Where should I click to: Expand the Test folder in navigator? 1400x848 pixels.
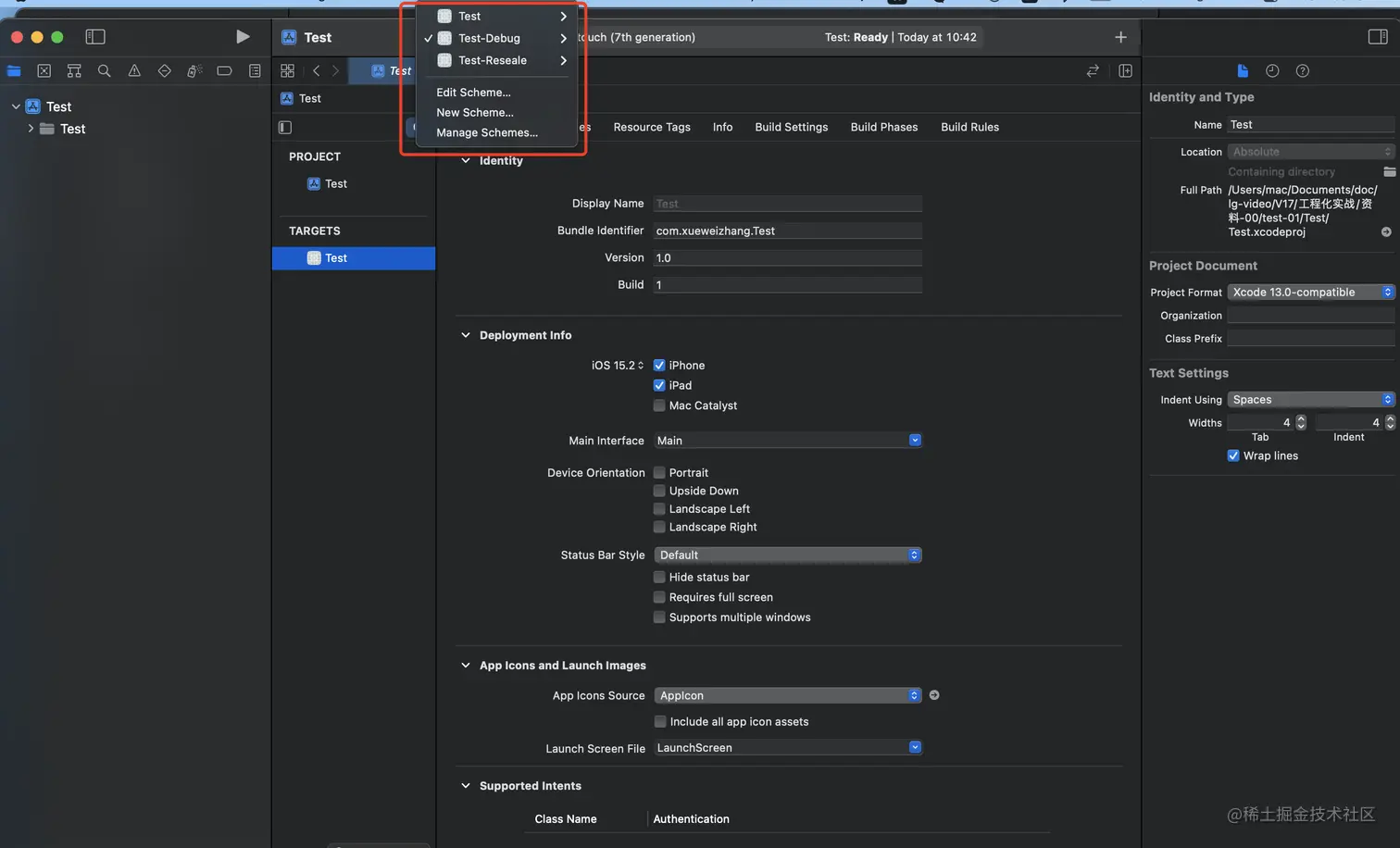pyautogui.click(x=31, y=129)
